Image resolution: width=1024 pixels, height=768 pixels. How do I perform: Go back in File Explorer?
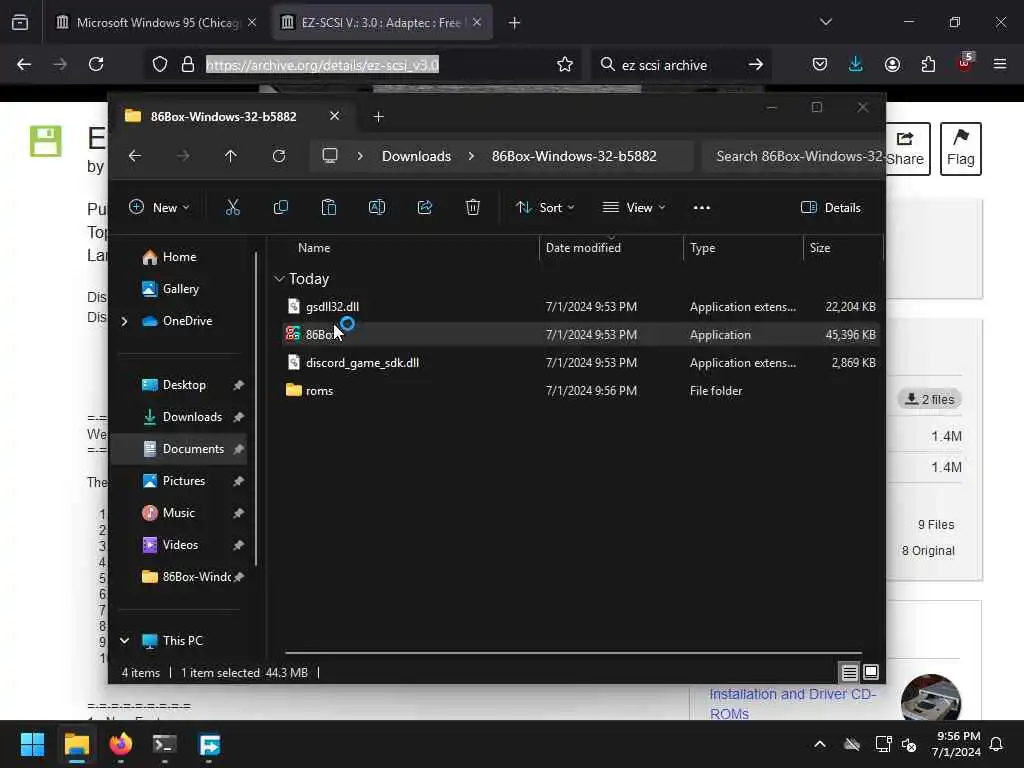(x=135, y=156)
